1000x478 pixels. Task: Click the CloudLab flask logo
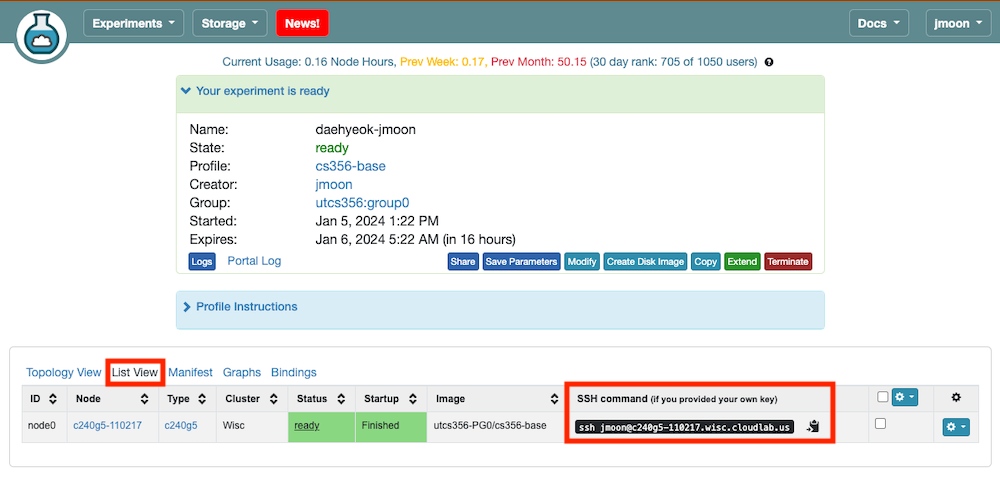point(41,36)
